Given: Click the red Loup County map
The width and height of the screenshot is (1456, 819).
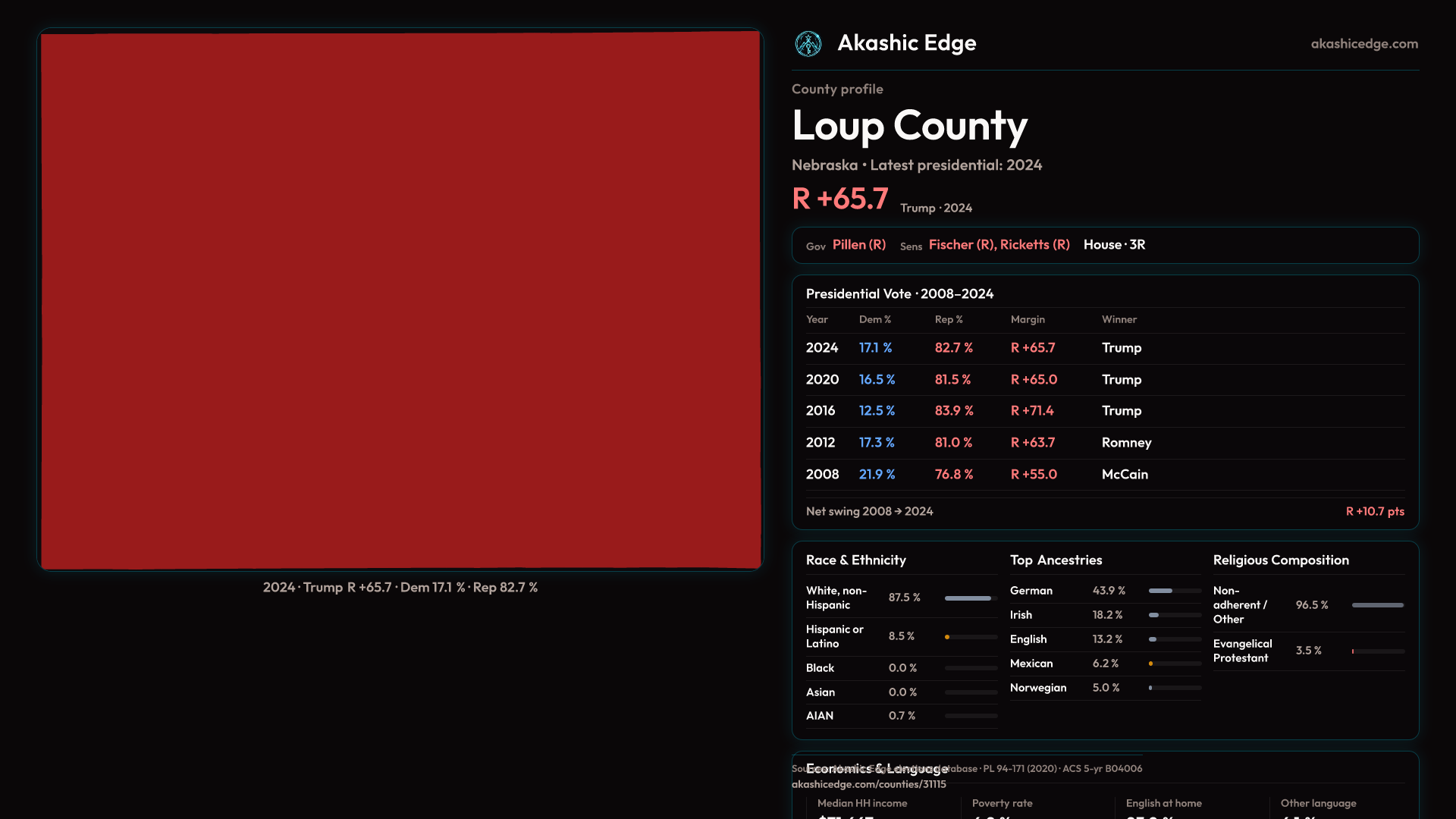Looking at the screenshot, I should [400, 300].
